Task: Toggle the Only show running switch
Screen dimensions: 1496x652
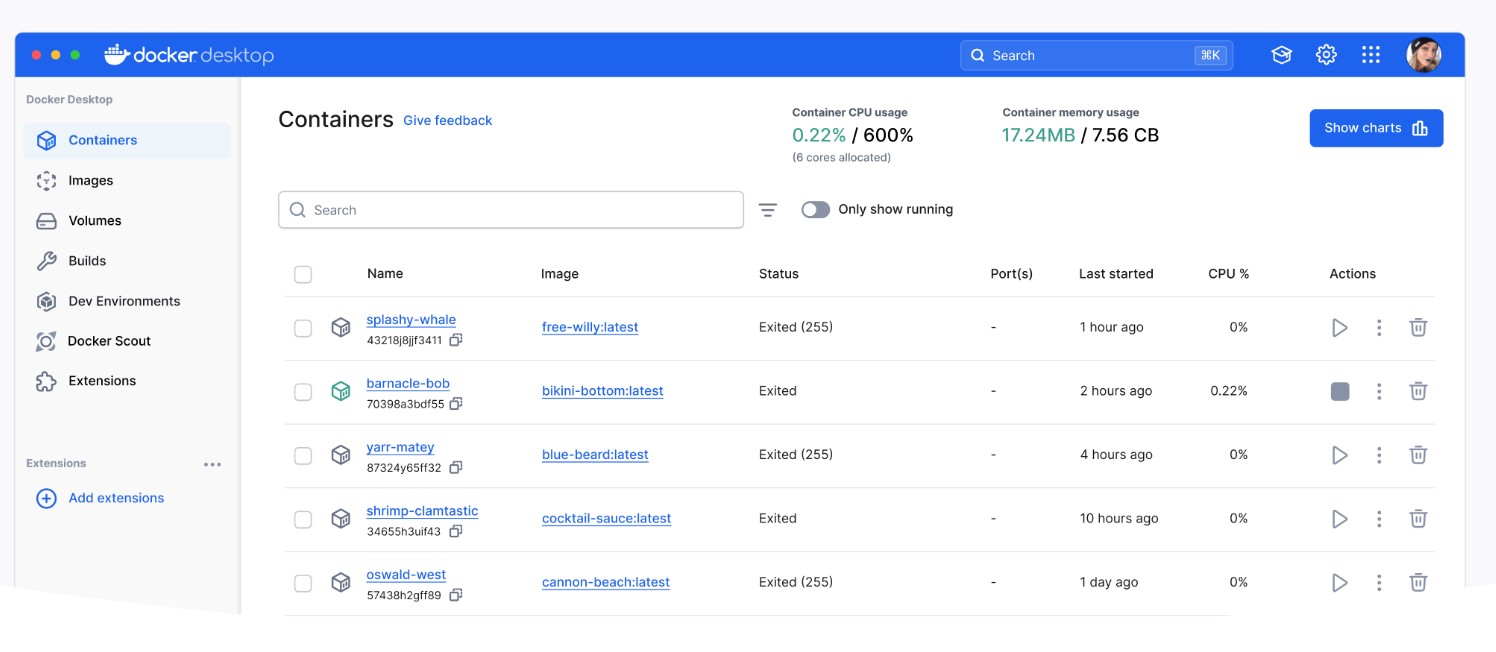Action: 815,210
